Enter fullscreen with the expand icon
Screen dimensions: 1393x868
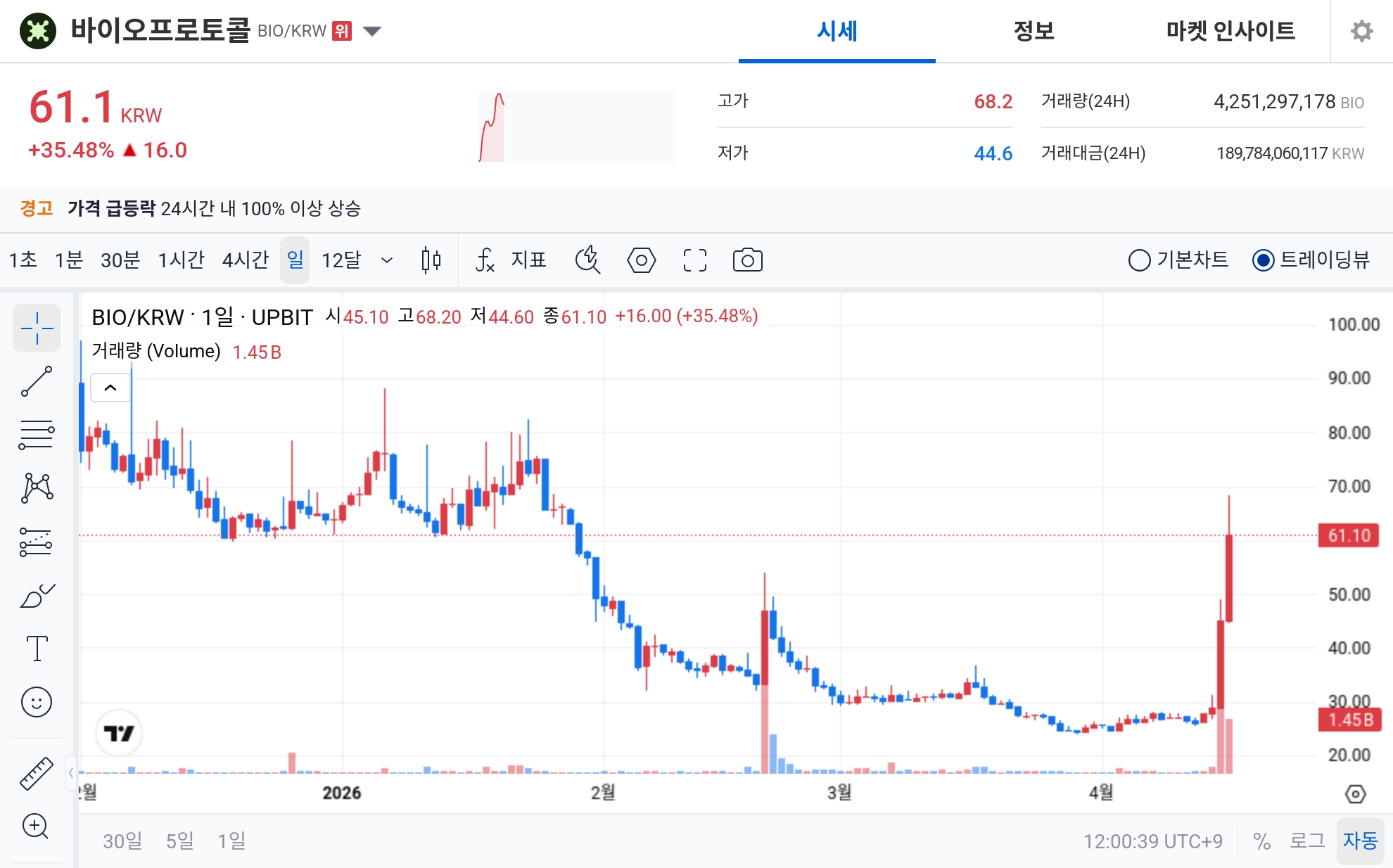694,260
